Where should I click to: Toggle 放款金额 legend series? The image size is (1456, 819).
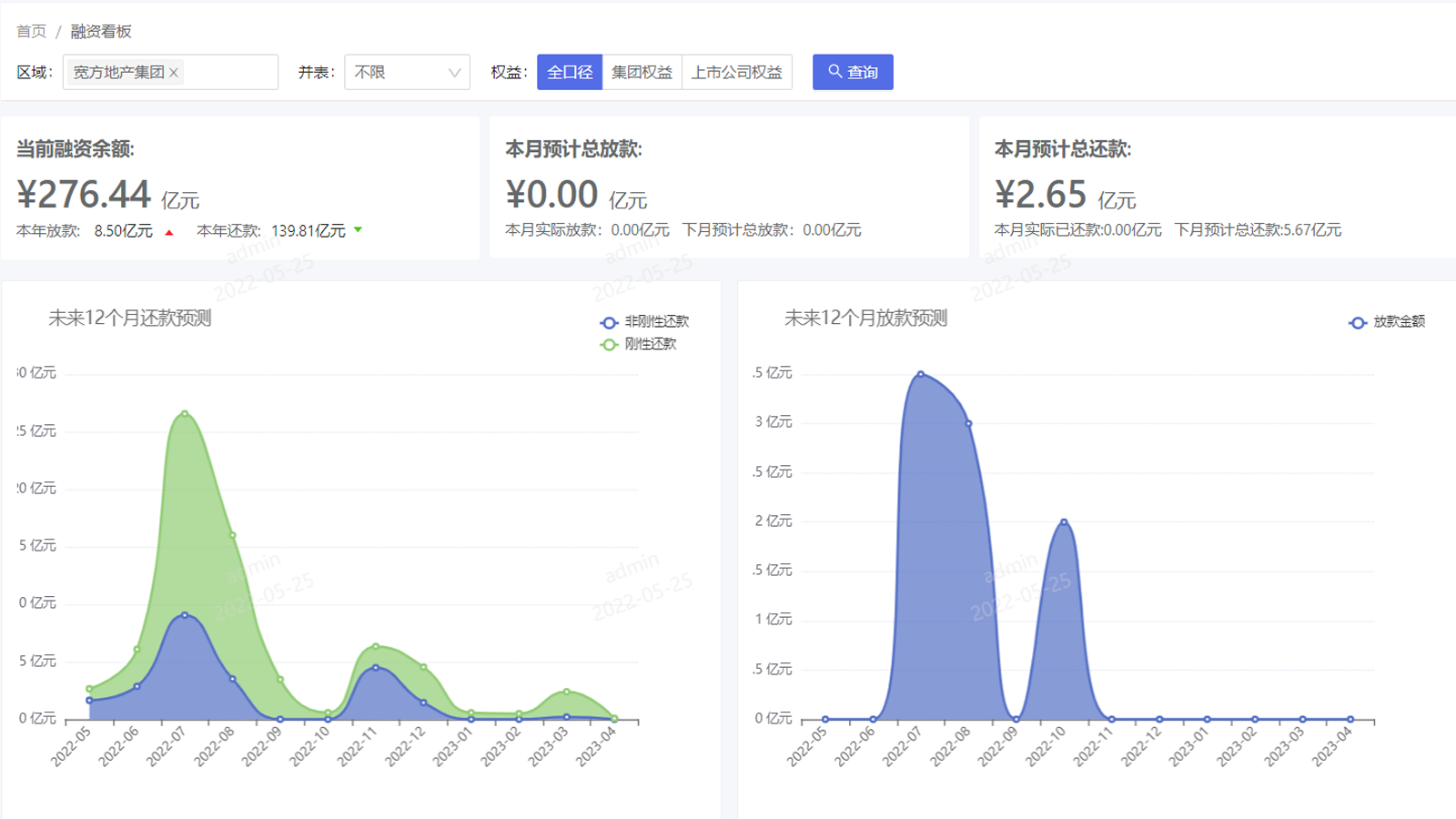(1387, 321)
